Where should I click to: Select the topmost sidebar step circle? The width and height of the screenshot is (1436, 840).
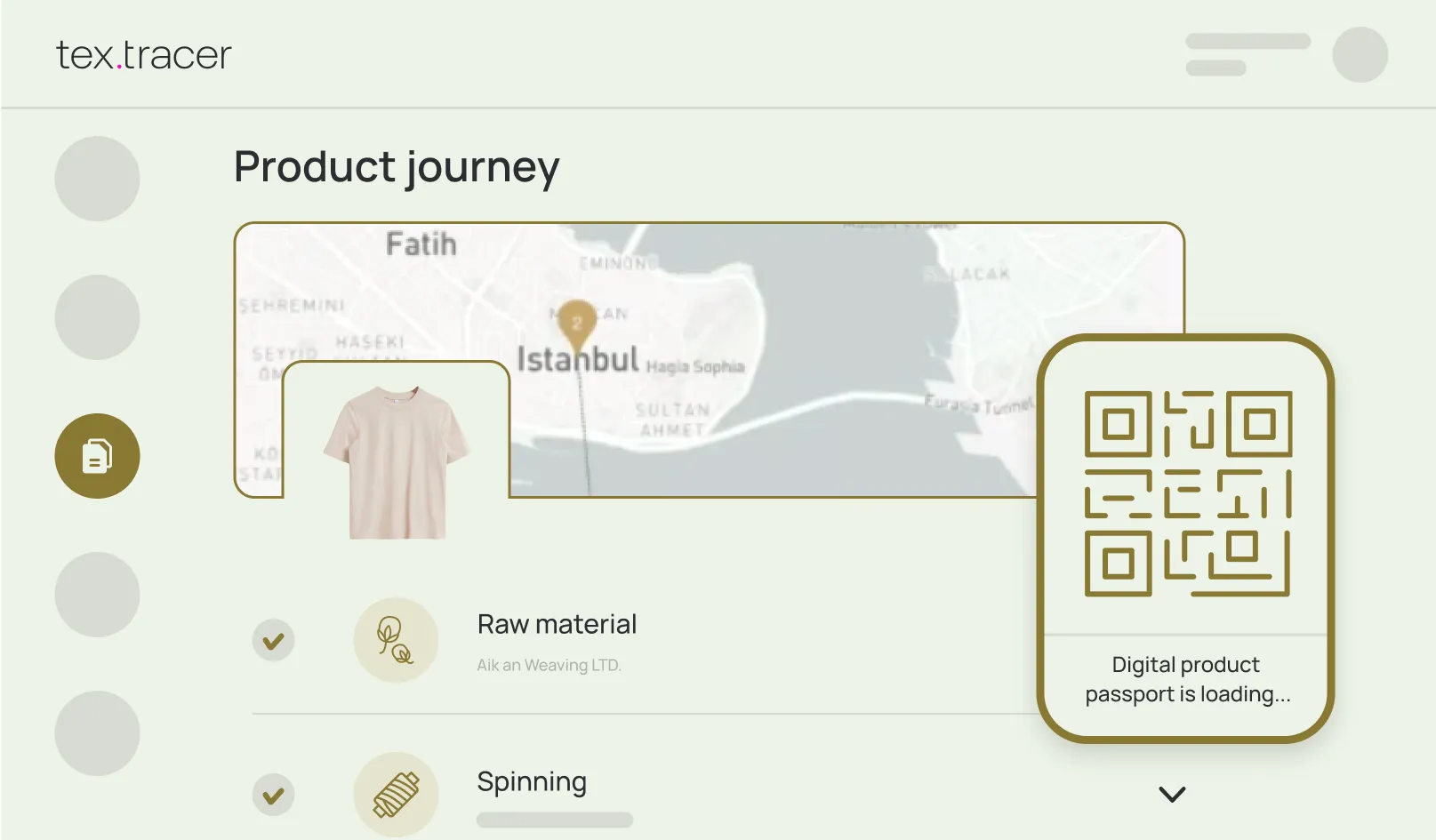pos(97,179)
